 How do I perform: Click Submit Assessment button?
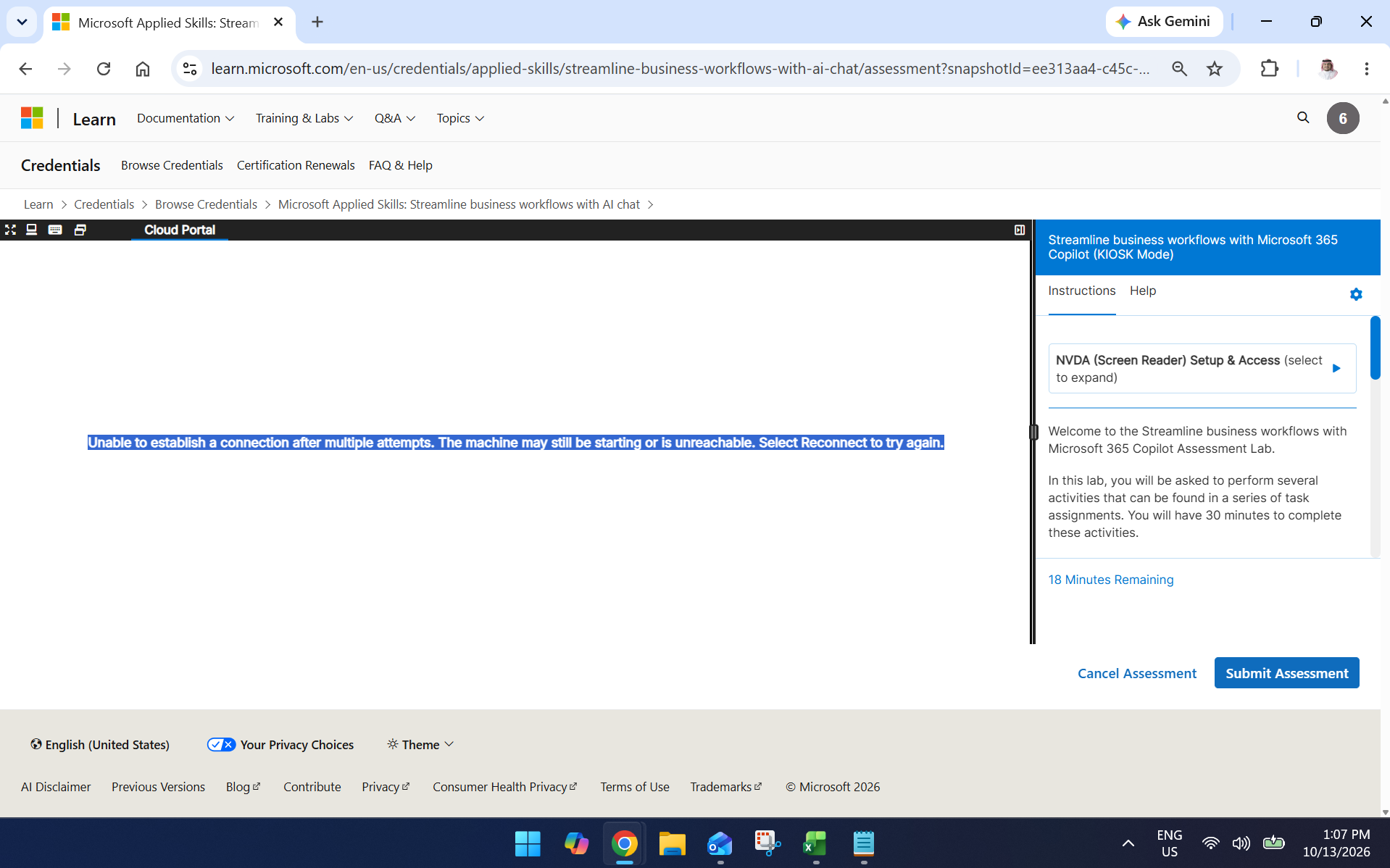click(x=1286, y=673)
